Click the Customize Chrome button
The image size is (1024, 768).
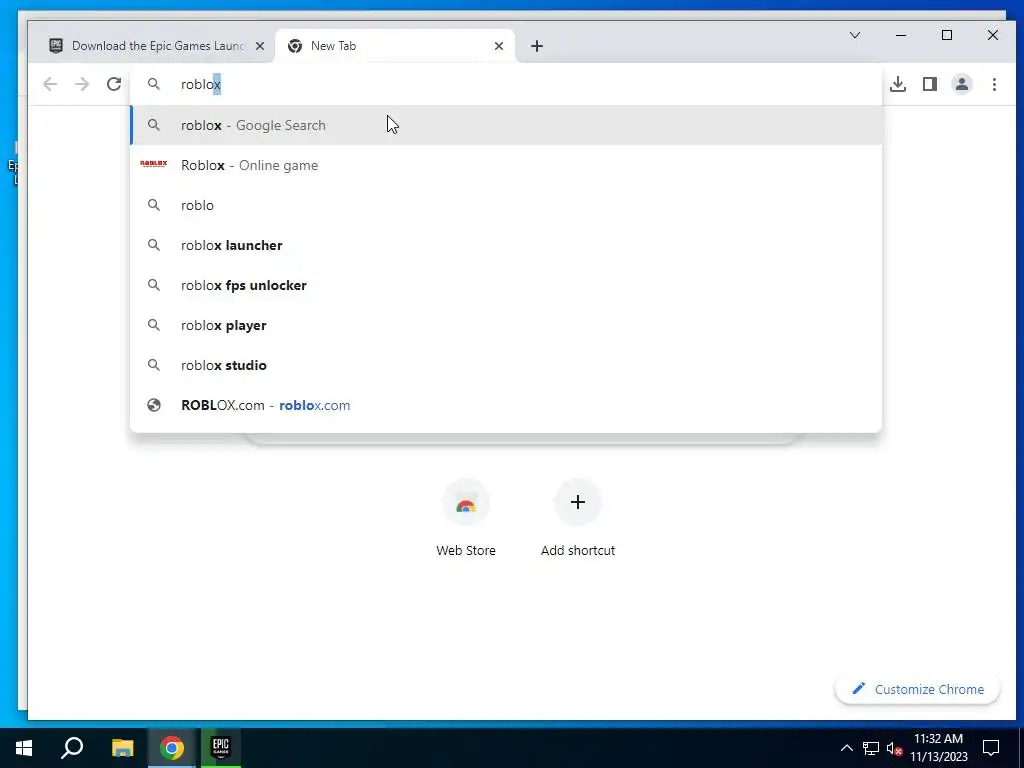(x=918, y=689)
